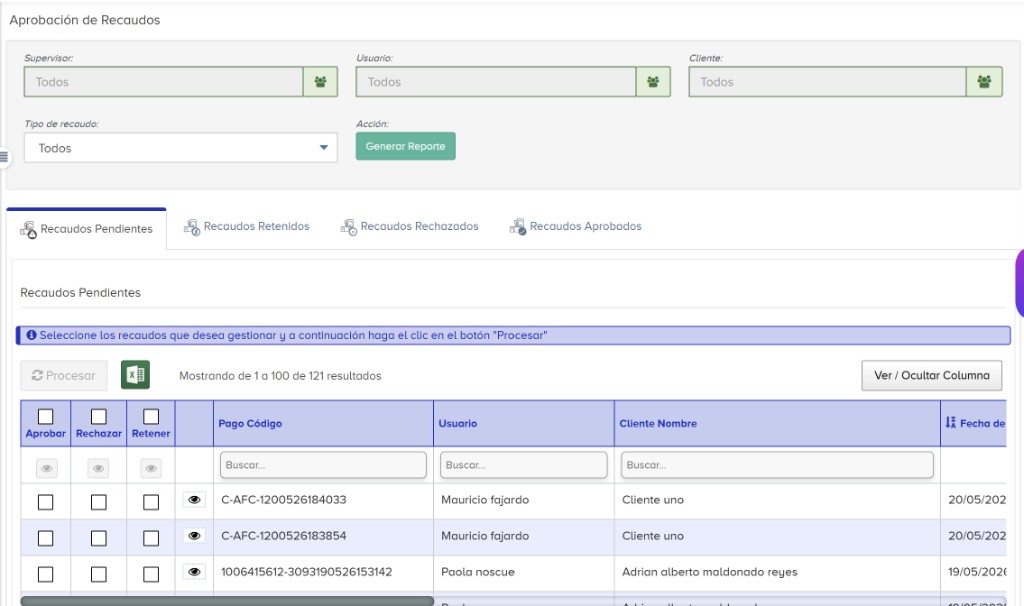Tick Aprobar checkbox for C-AFC-1200526183854
The height and width of the screenshot is (606, 1024).
pos(46,538)
